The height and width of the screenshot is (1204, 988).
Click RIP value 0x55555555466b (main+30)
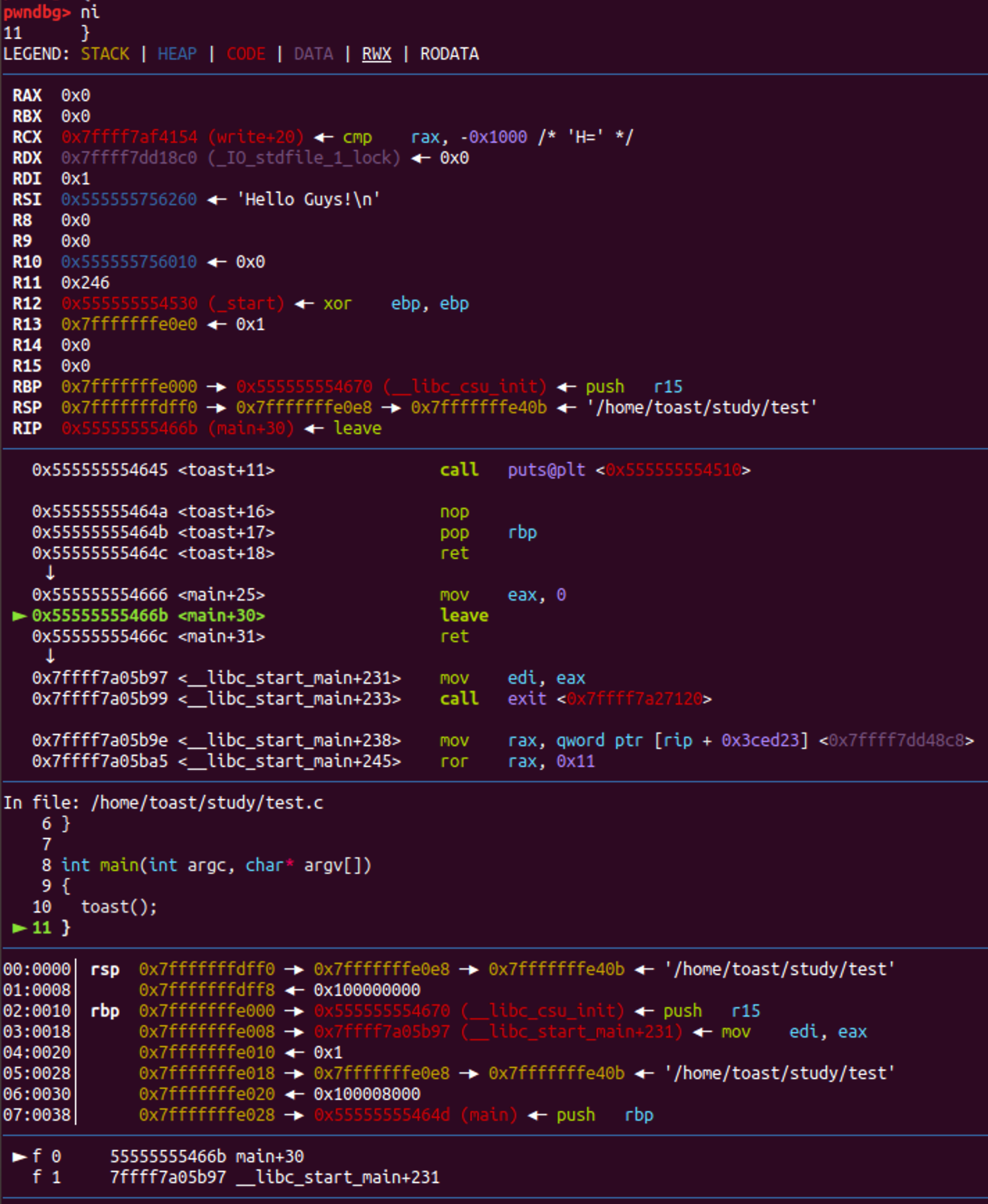tap(178, 428)
